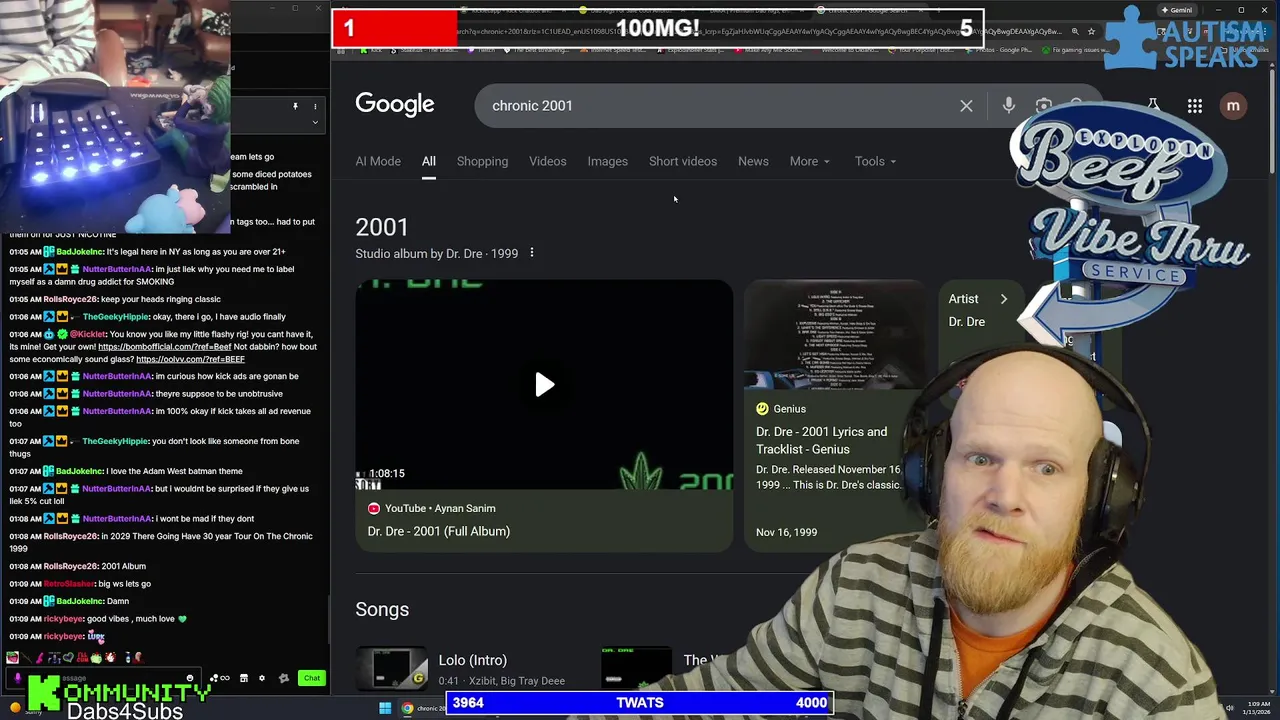Open Windows Start menu
This screenshot has width=1280, height=720.
[x=385, y=709]
